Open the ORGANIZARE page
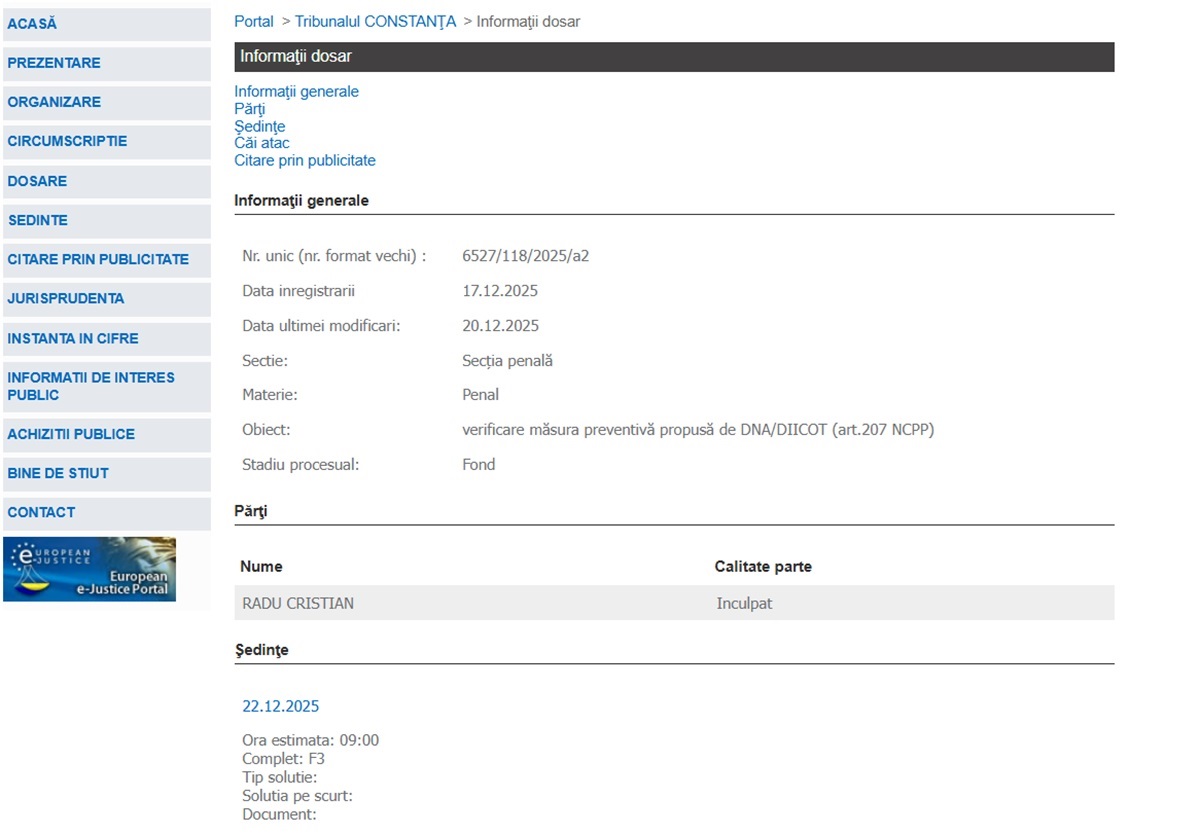Screen dimensions: 1200x834 [54, 102]
